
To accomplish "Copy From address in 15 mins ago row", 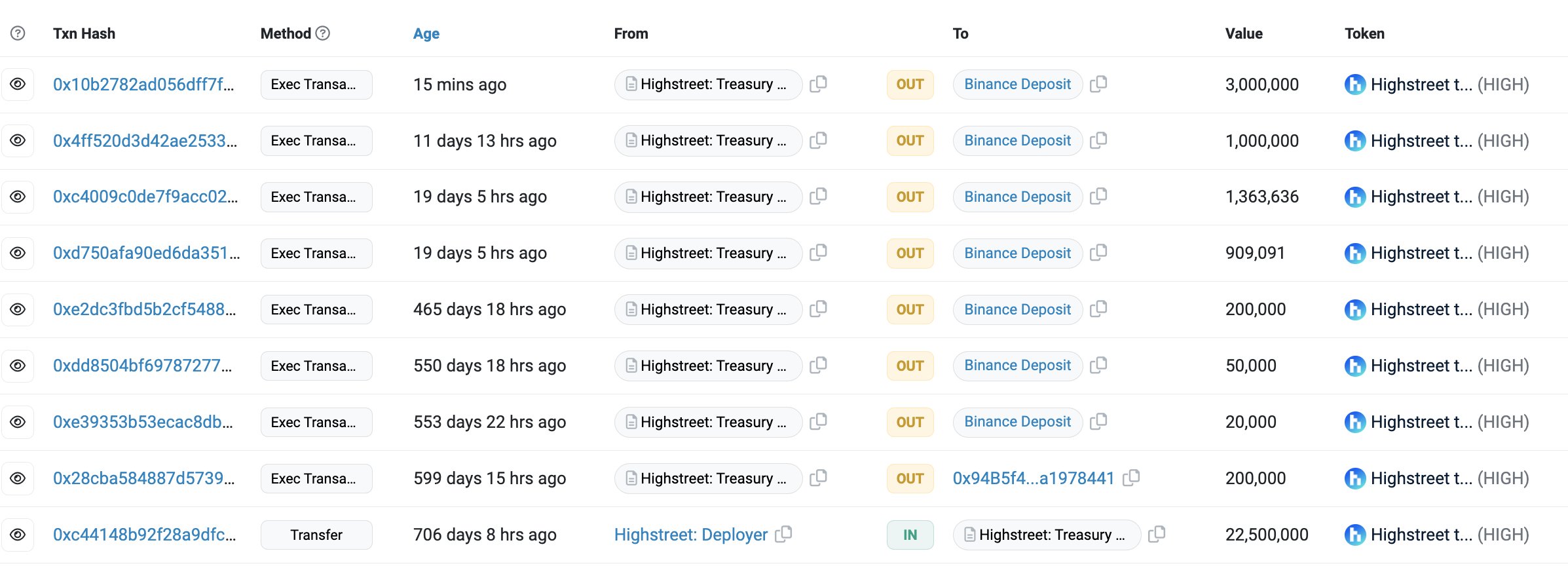I will point(818,85).
